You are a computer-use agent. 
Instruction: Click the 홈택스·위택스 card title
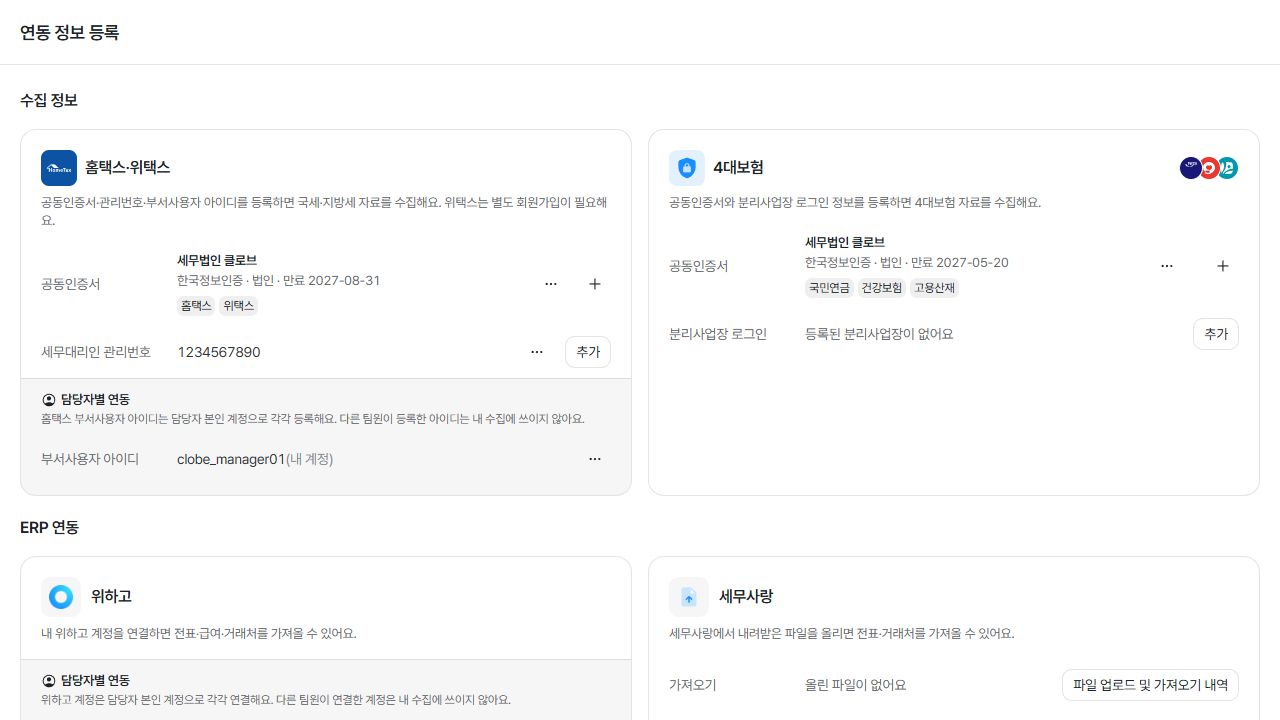click(x=128, y=168)
